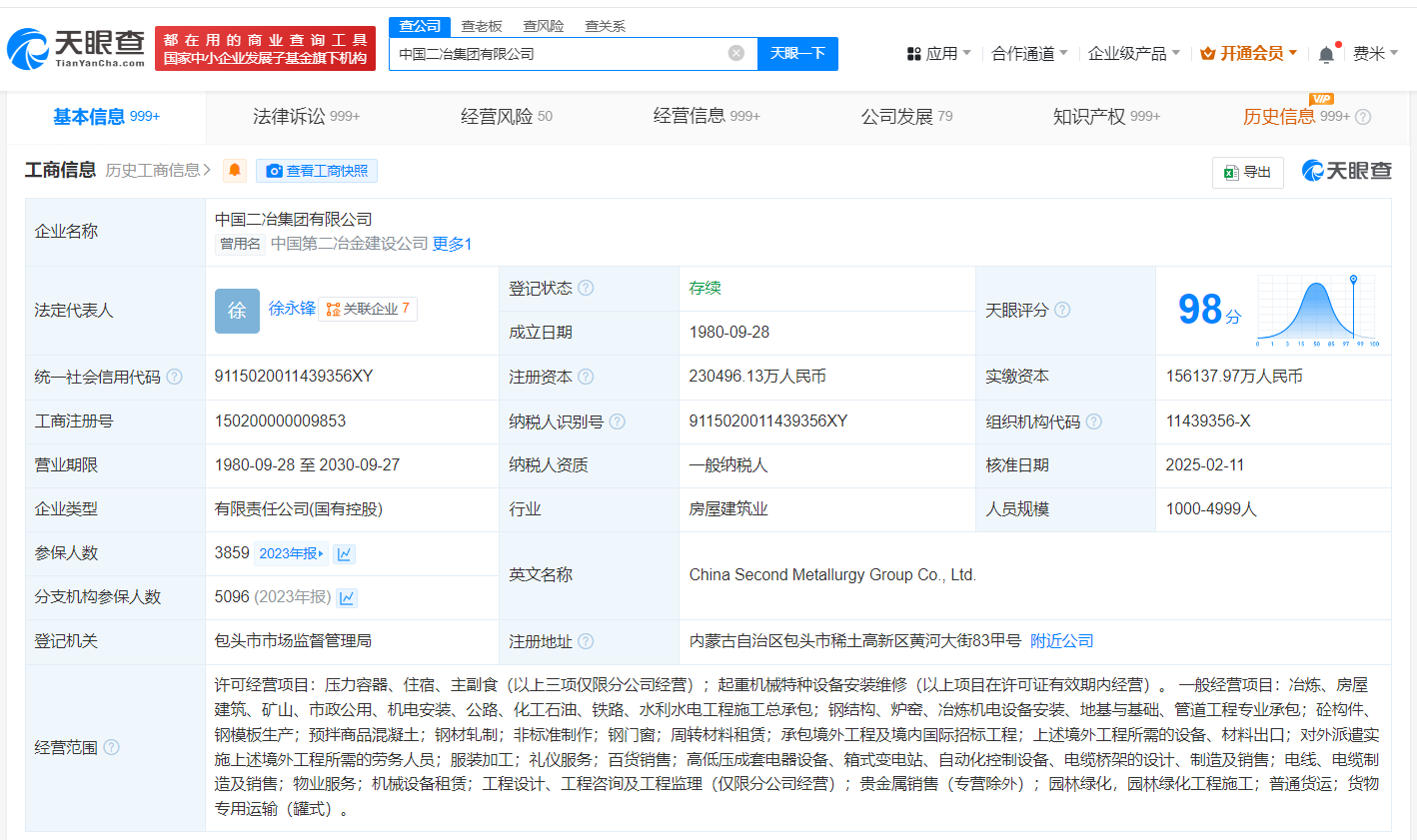
Task: Open the chart icon in 分支机构参保人数 row
Action: click(347, 597)
